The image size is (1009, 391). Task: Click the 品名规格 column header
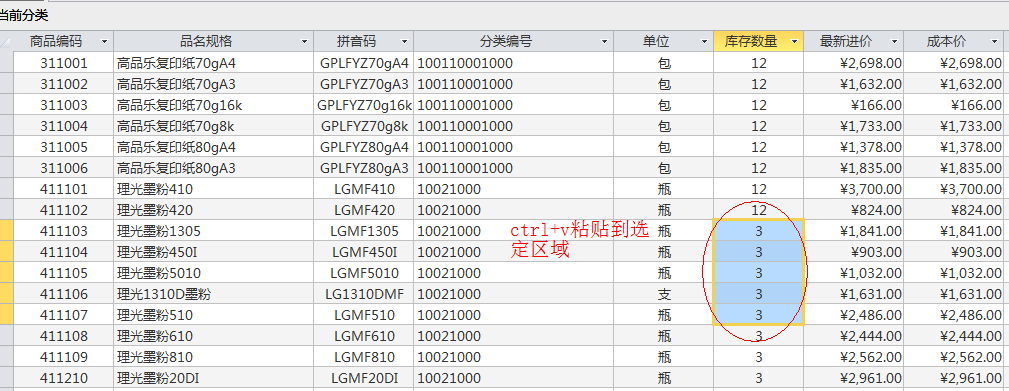206,42
